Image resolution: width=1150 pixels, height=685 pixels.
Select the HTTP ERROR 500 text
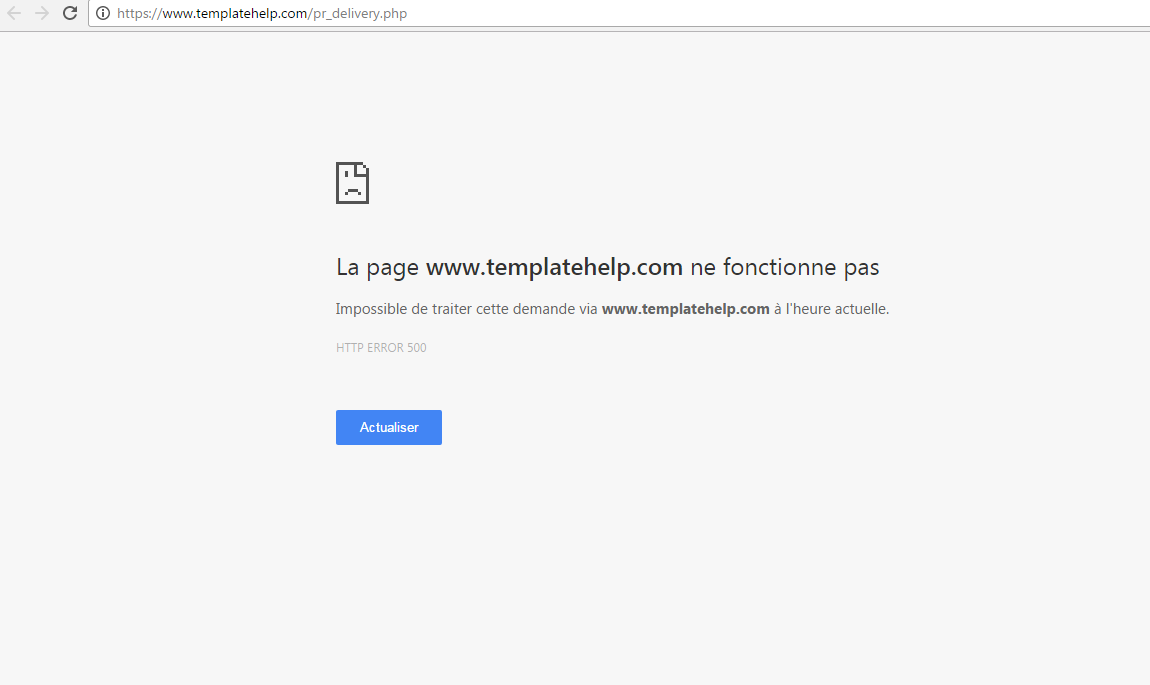coord(381,348)
